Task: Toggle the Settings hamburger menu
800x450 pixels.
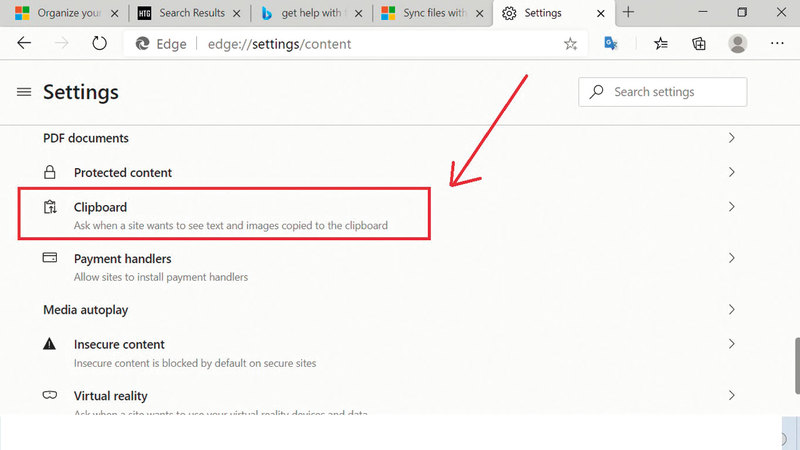Action: pyautogui.click(x=24, y=92)
